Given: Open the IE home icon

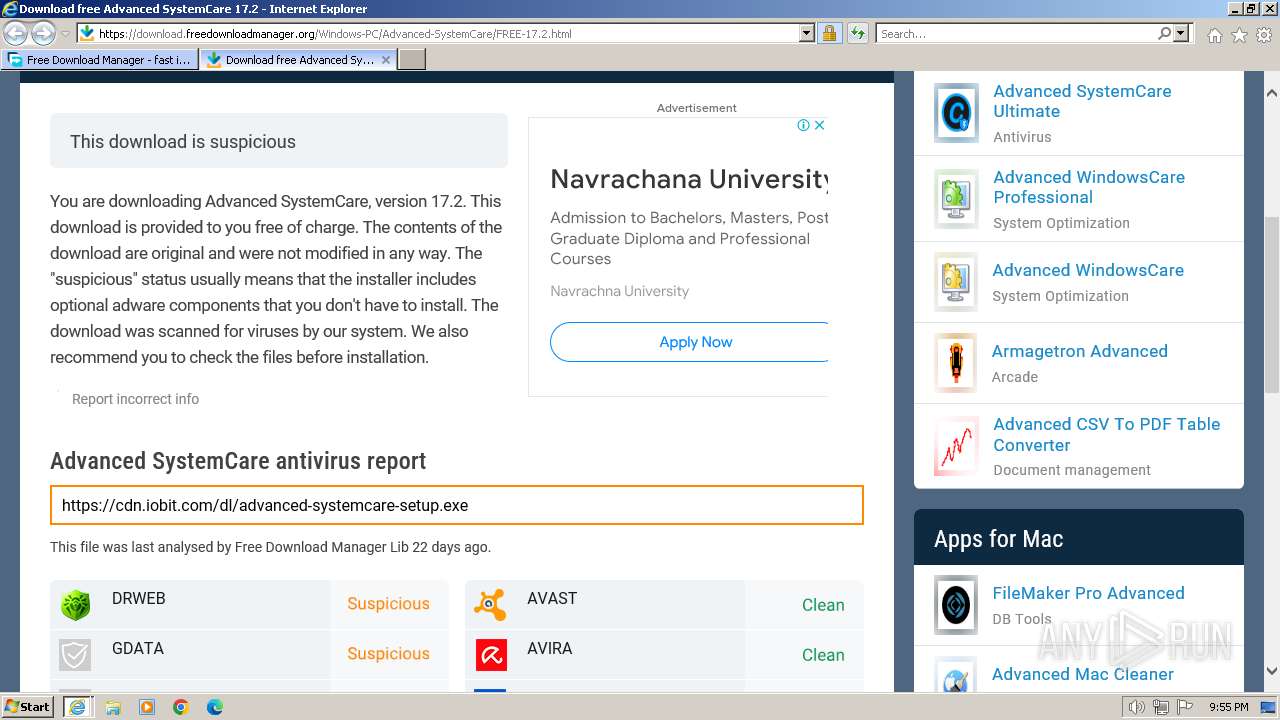Looking at the screenshot, I should [1214, 35].
